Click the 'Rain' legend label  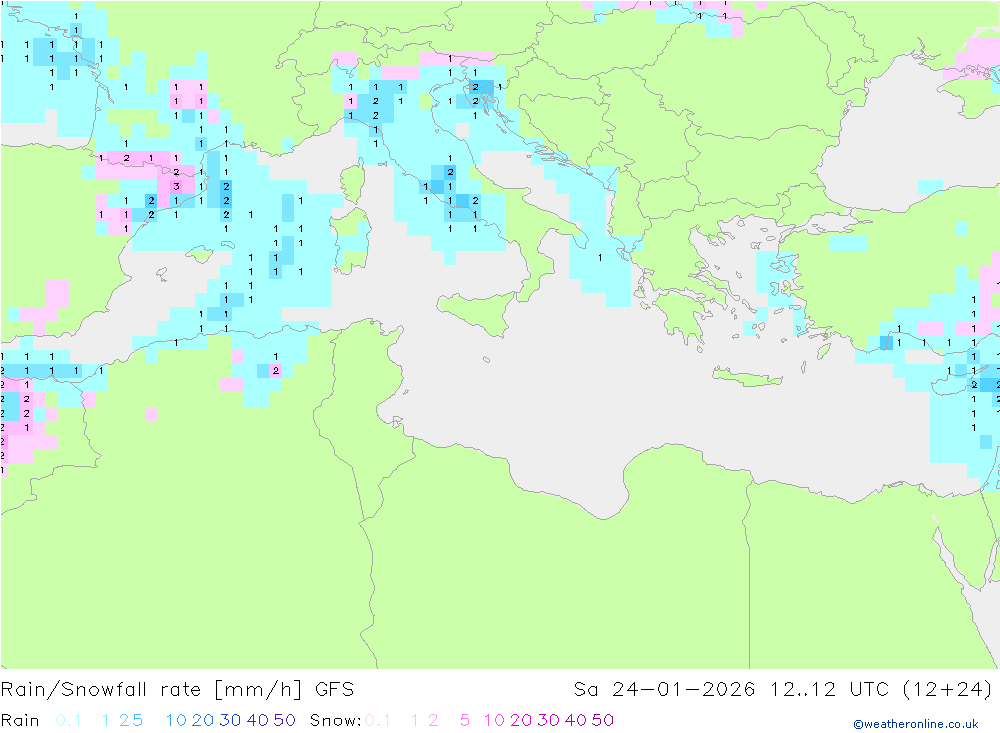(x=20, y=720)
